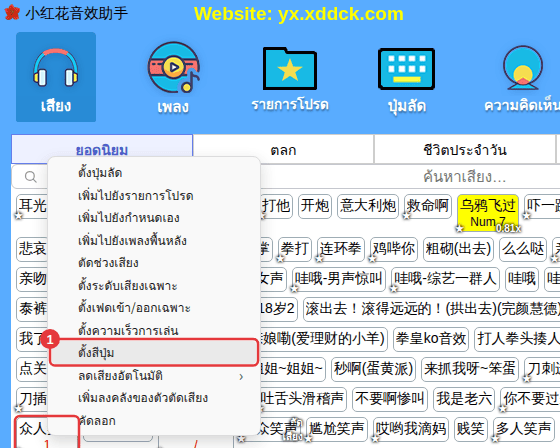Play the 我是老六 sound

(x=464, y=399)
